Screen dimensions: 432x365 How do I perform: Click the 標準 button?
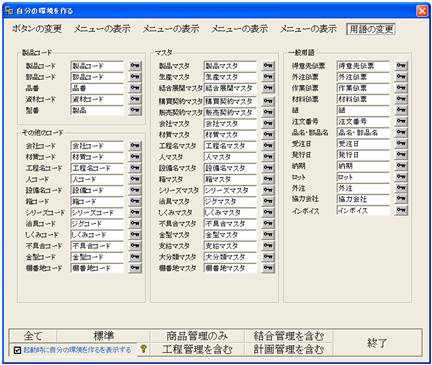click(103, 336)
